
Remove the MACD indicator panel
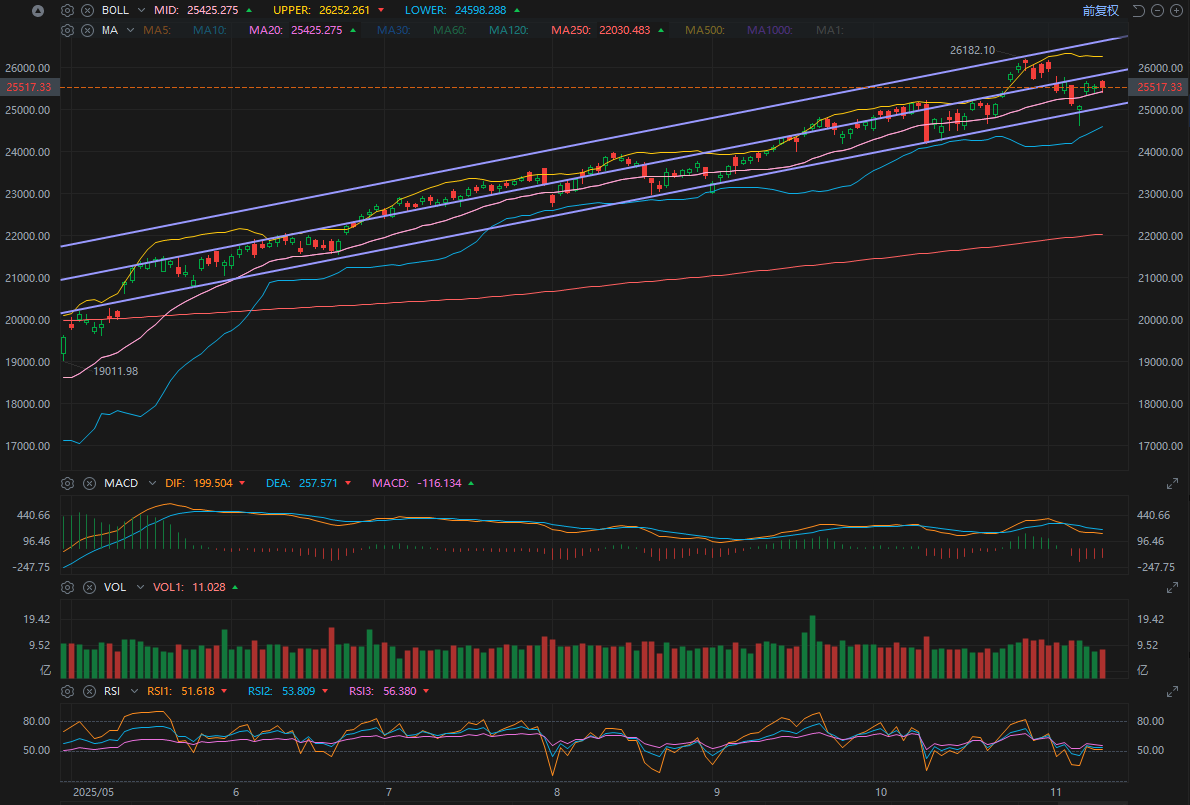pos(89,483)
